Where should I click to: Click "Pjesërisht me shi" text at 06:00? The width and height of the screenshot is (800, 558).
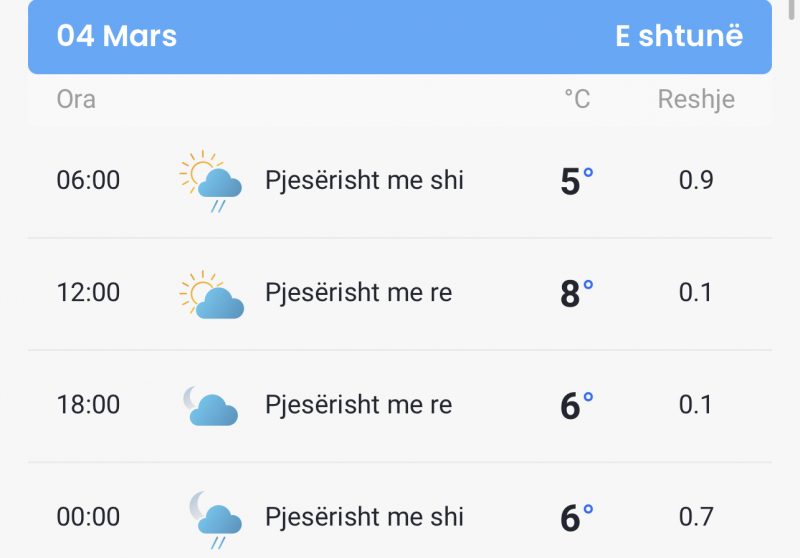tap(364, 181)
